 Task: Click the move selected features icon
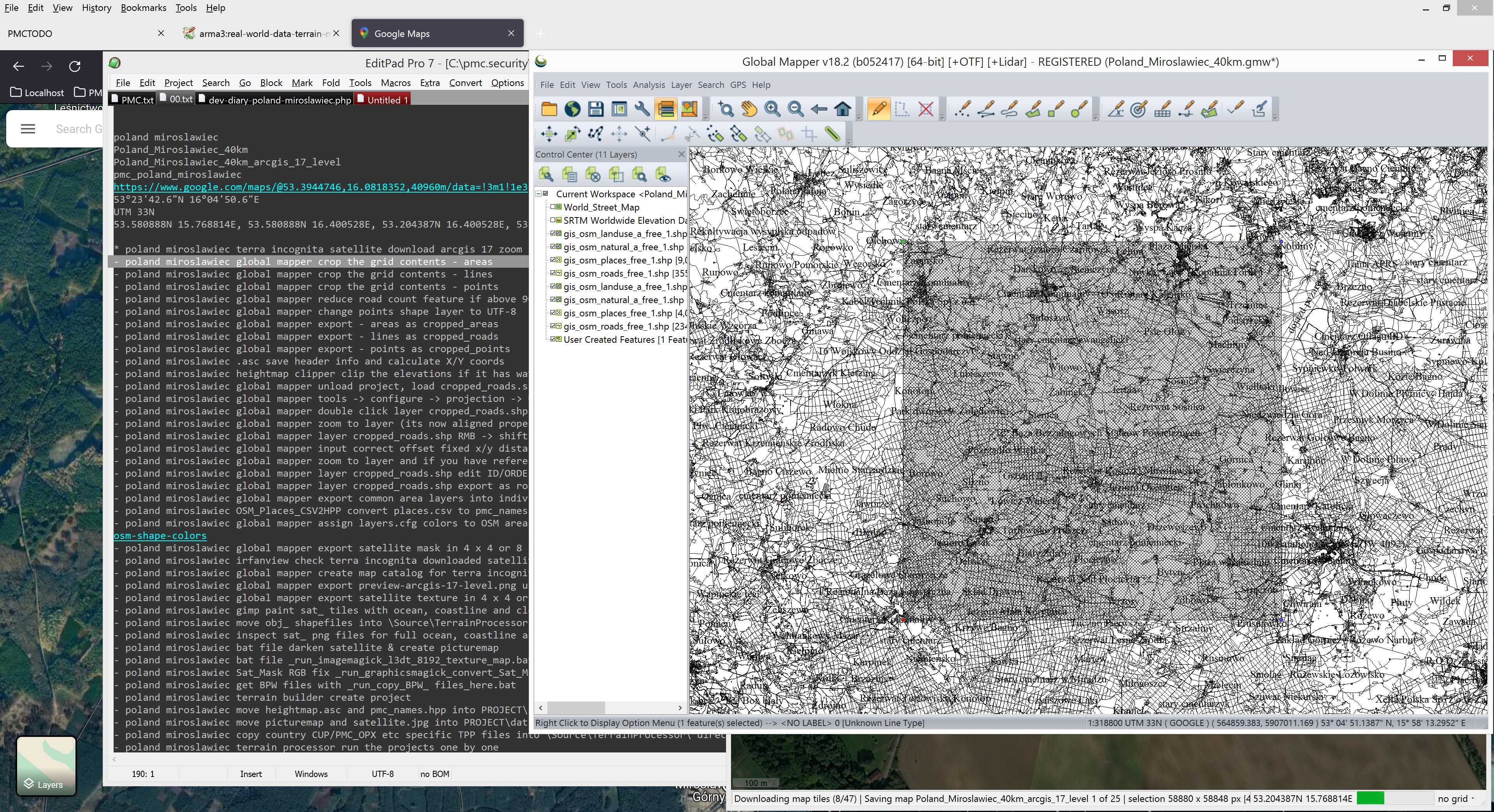point(549,135)
